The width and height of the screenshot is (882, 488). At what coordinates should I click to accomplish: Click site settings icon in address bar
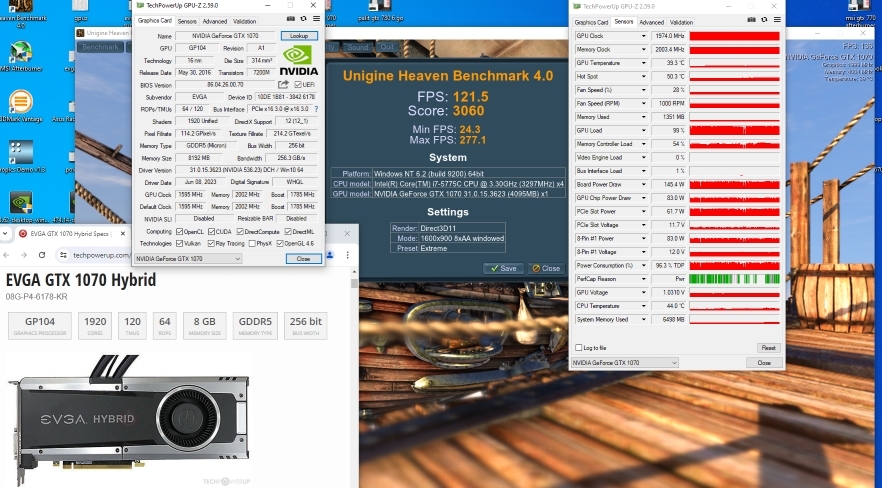[x=64, y=255]
